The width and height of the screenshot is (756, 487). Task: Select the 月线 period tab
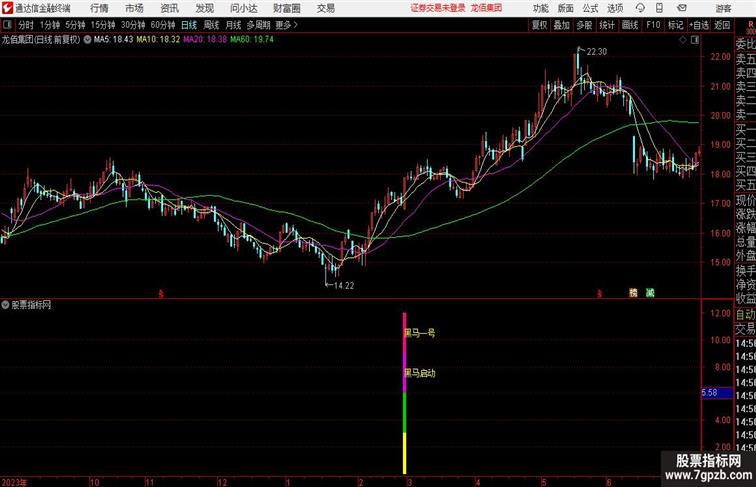point(233,25)
